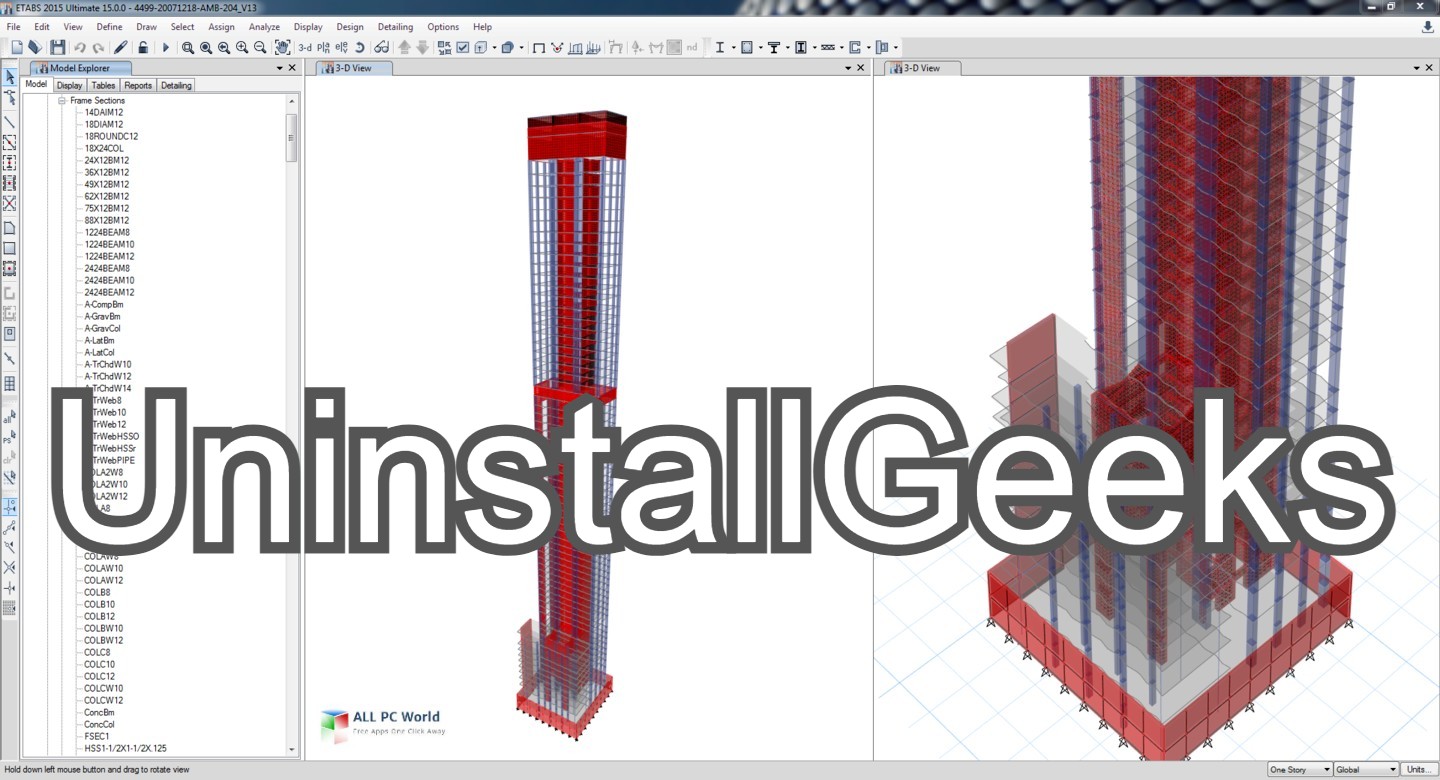Screen dimensions: 1440x780
Task: Open the Detailing tab in Model Explorer
Action: point(176,85)
